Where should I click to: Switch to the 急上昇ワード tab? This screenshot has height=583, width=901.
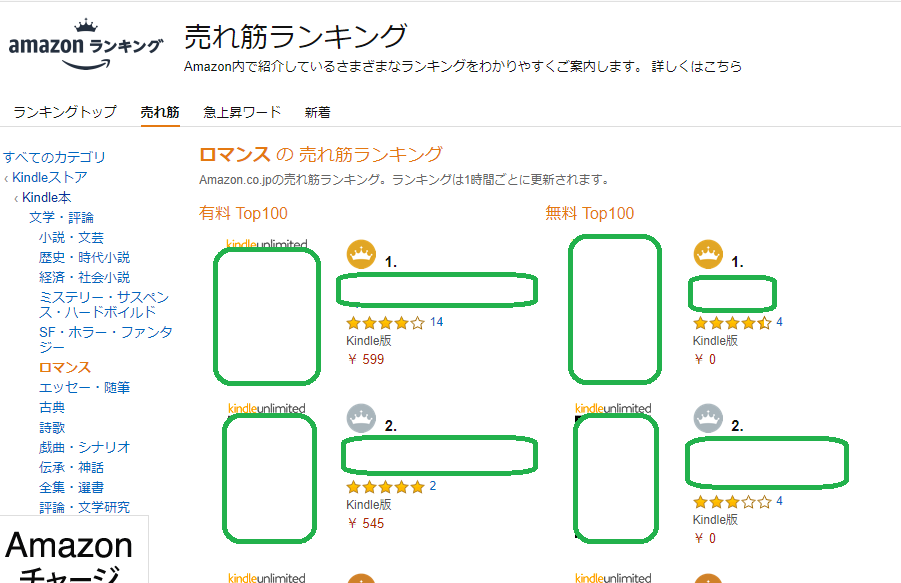point(242,112)
